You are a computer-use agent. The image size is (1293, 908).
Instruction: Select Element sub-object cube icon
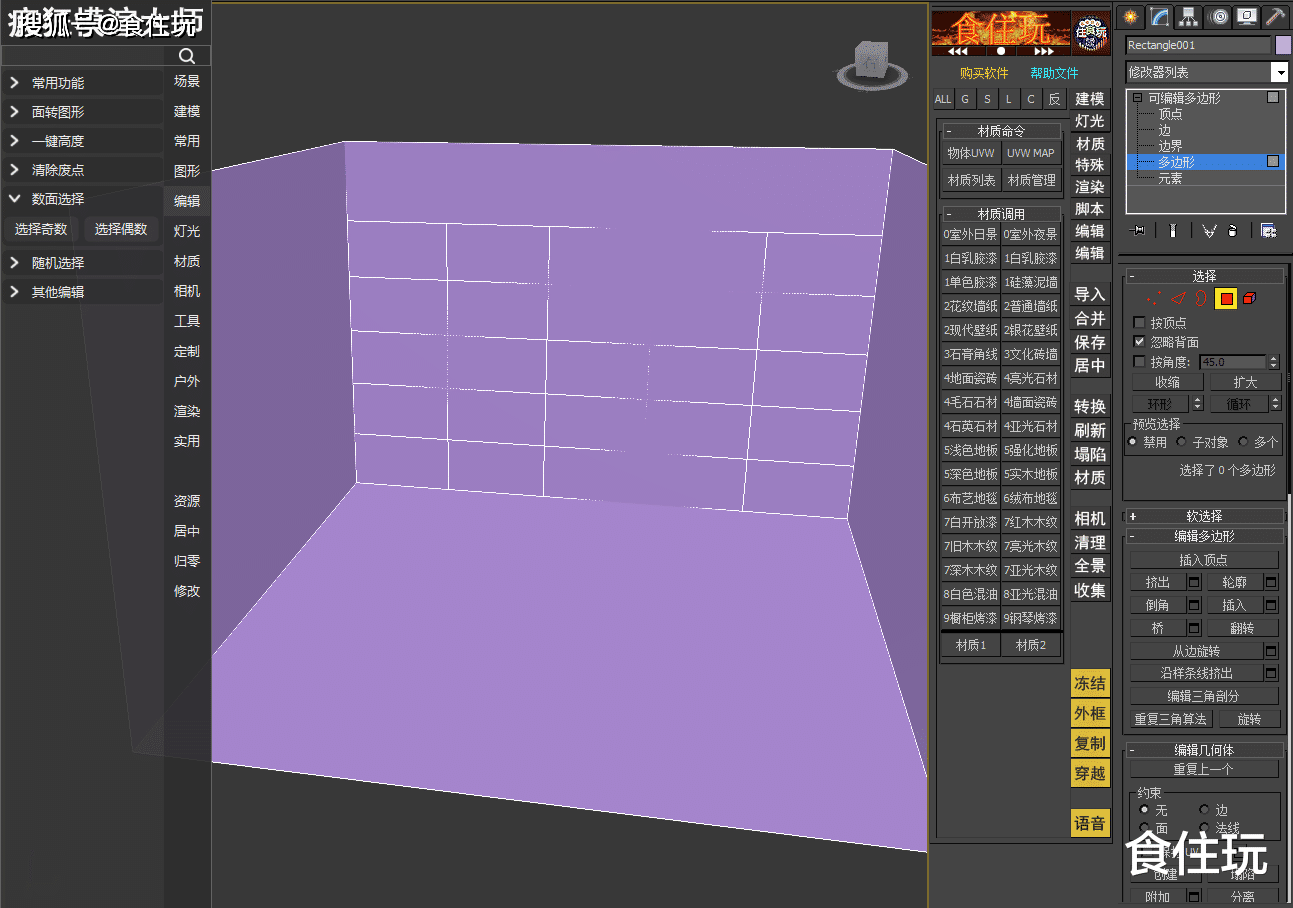coord(1250,298)
